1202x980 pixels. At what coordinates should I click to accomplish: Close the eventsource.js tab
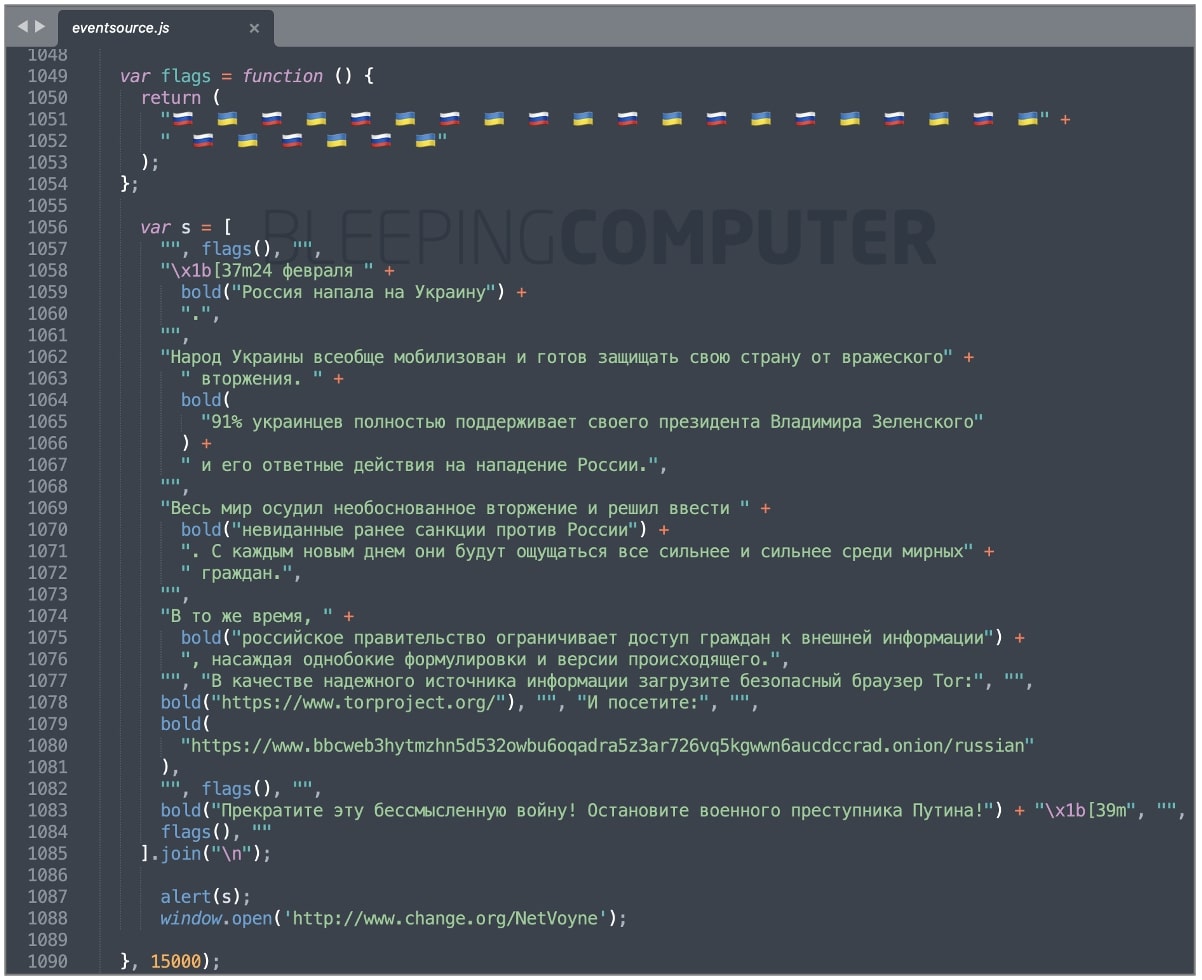click(254, 28)
